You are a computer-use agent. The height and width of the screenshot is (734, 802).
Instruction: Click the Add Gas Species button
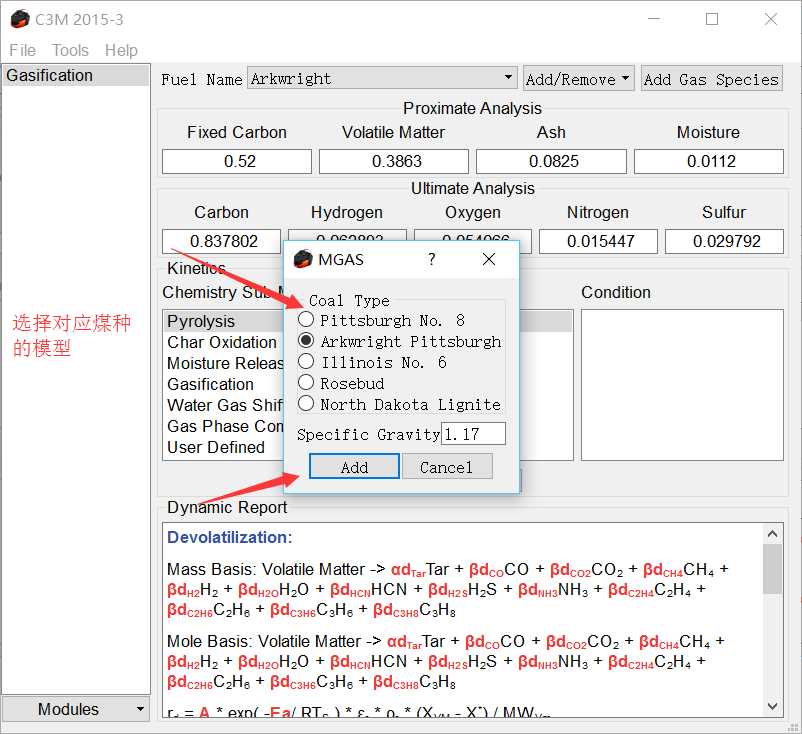point(711,79)
